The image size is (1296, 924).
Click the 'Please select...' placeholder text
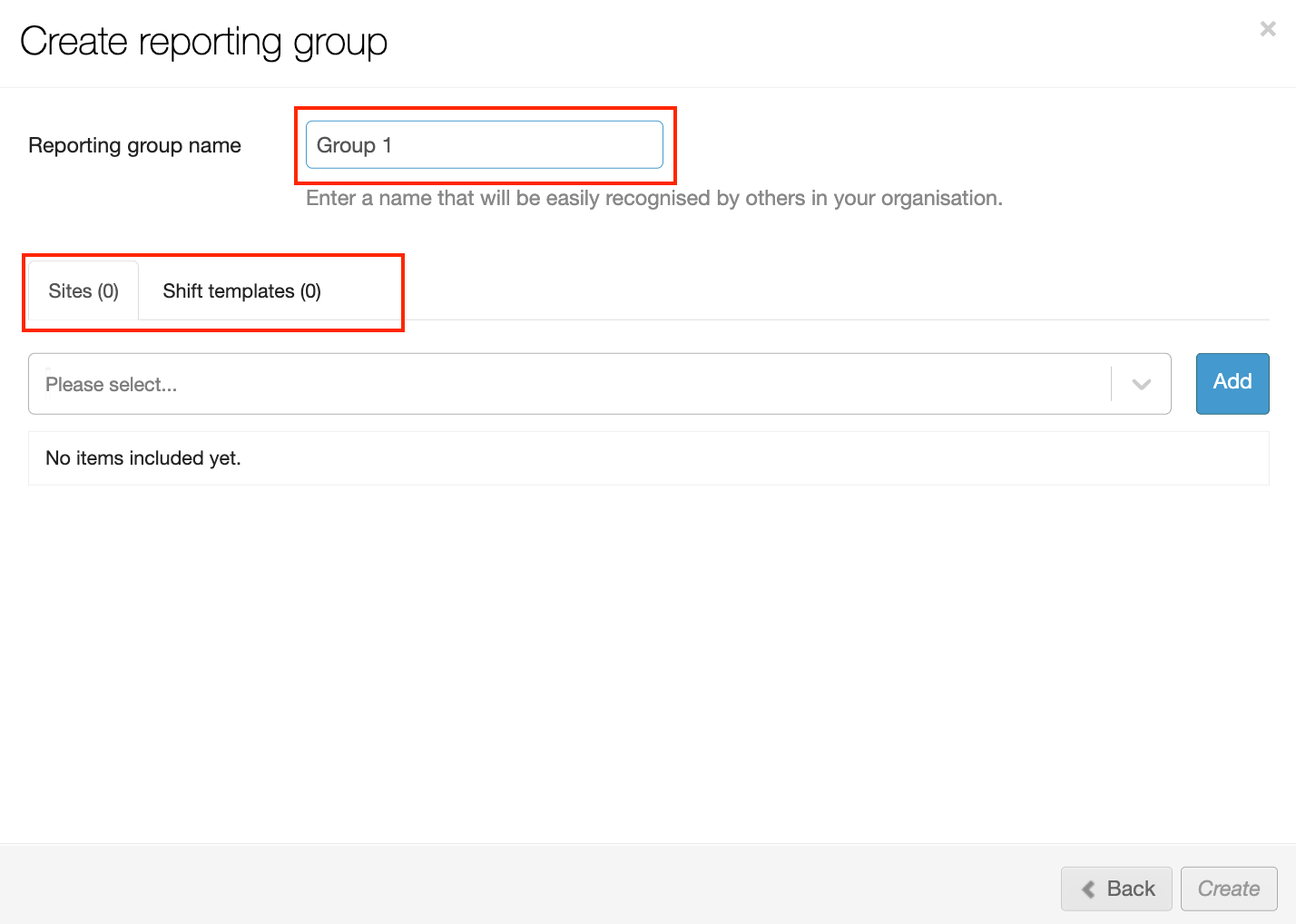coord(111,385)
